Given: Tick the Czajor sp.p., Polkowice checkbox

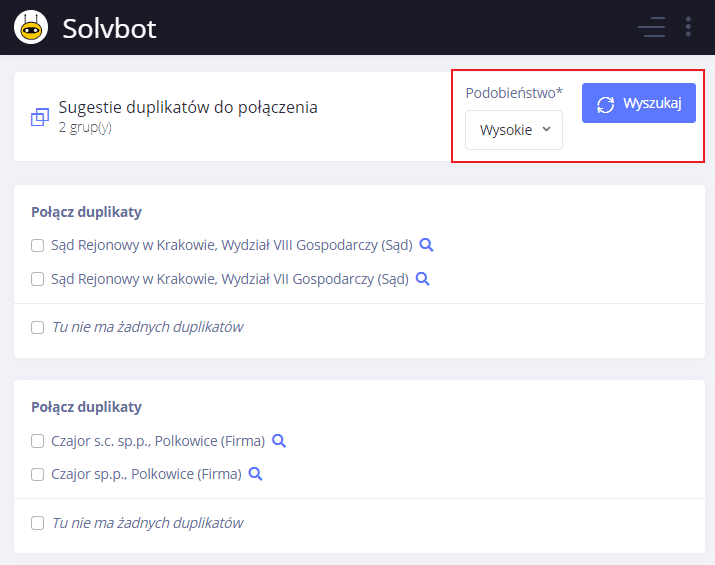Looking at the screenshot, I should [37, 474].
